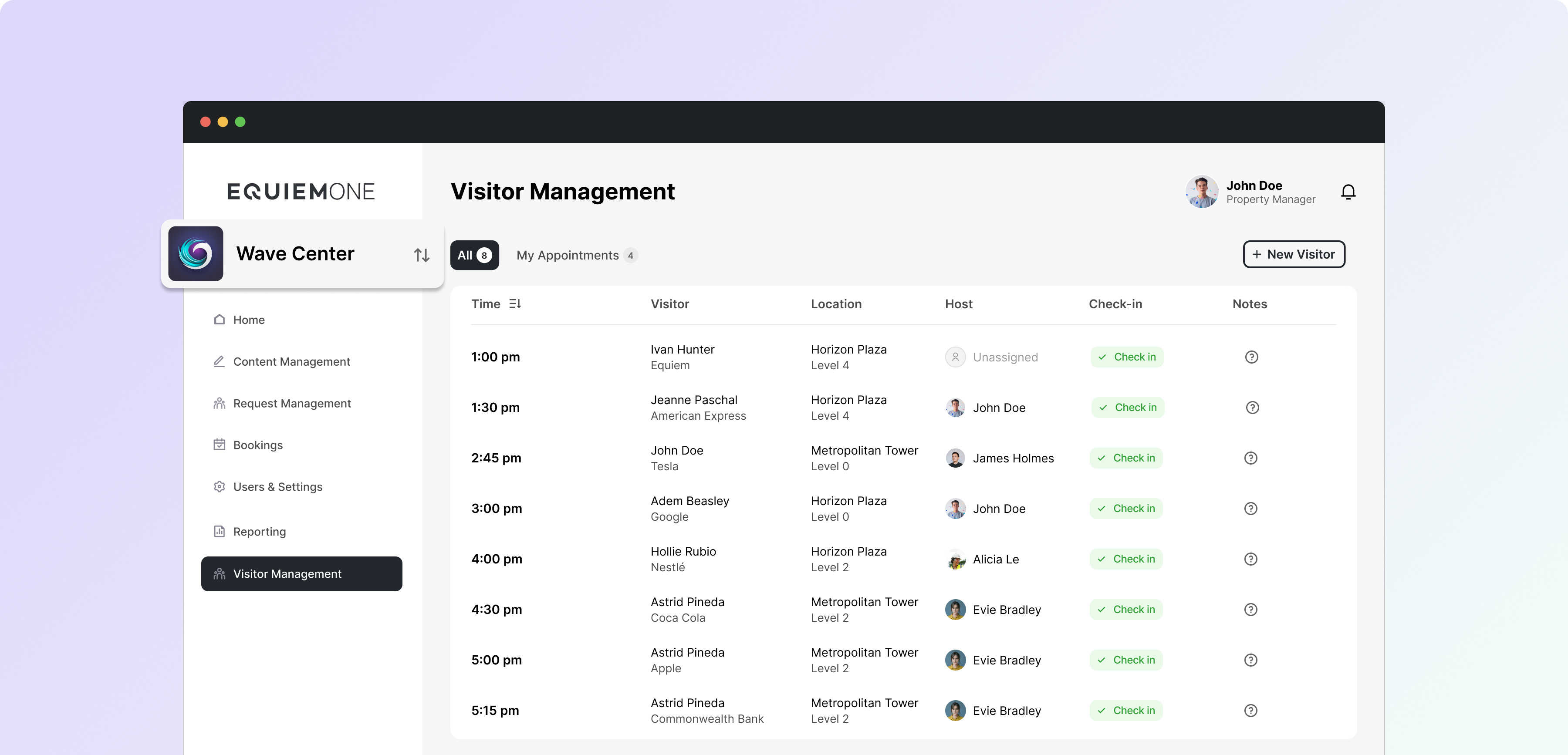Click the Time column sort icon

pos(515,303)
